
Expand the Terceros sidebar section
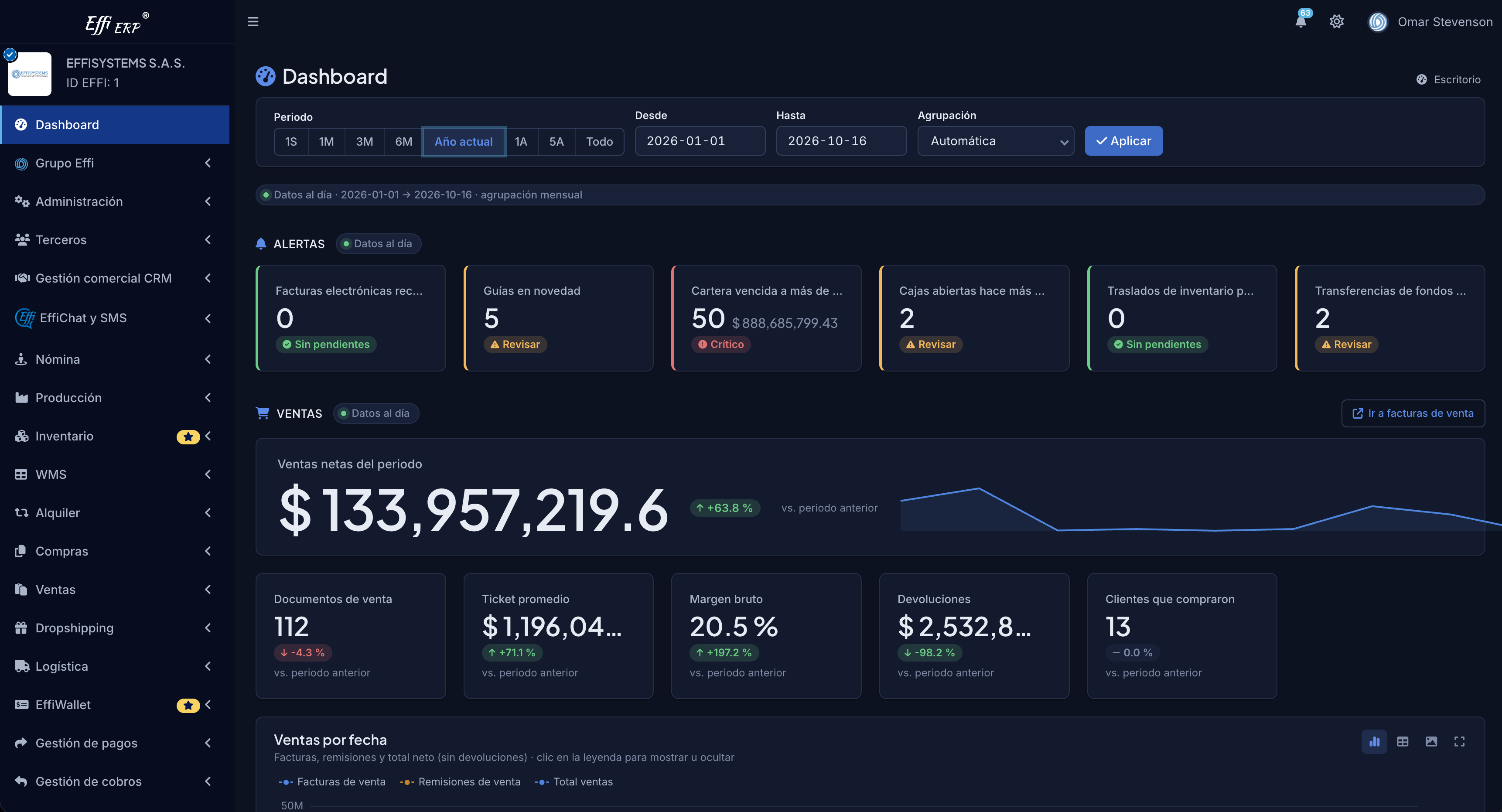coord(115,240)
